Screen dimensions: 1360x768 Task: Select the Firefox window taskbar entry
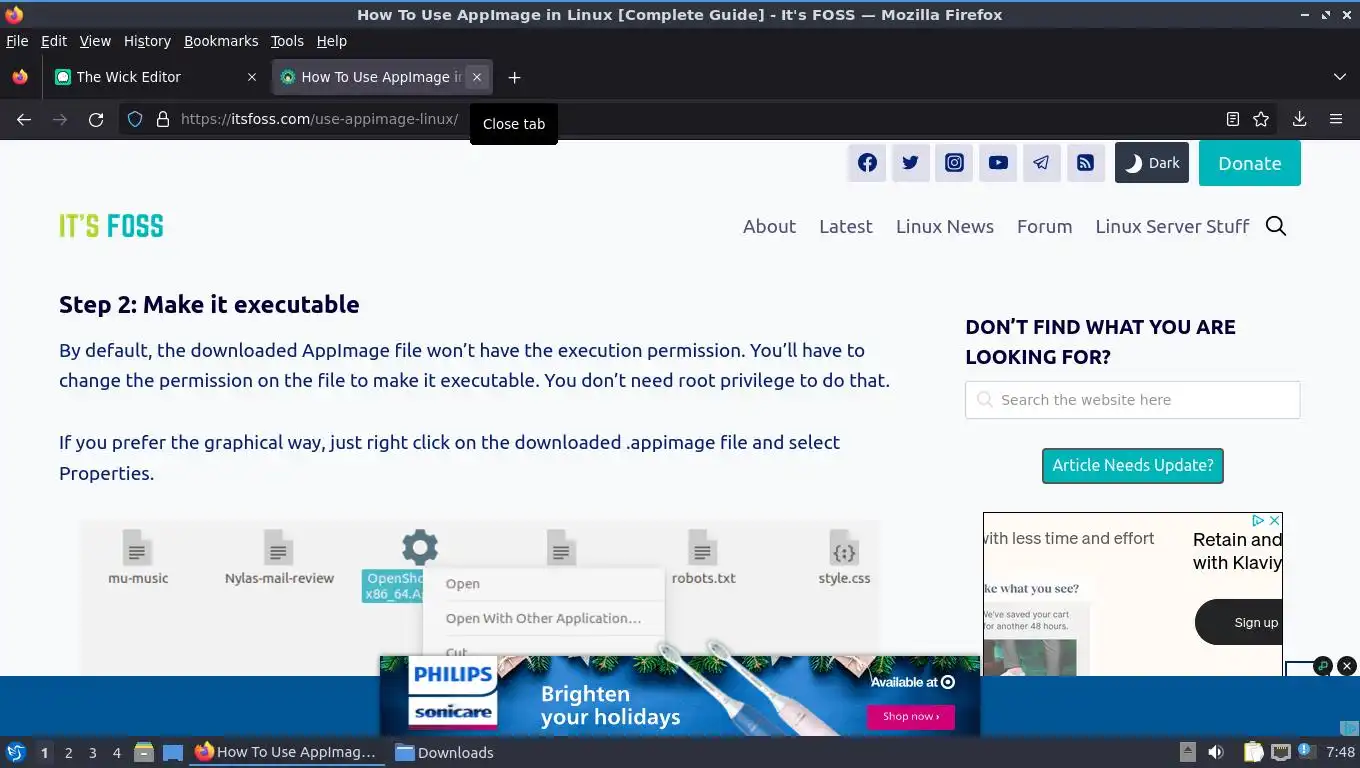tap(287, 752)
